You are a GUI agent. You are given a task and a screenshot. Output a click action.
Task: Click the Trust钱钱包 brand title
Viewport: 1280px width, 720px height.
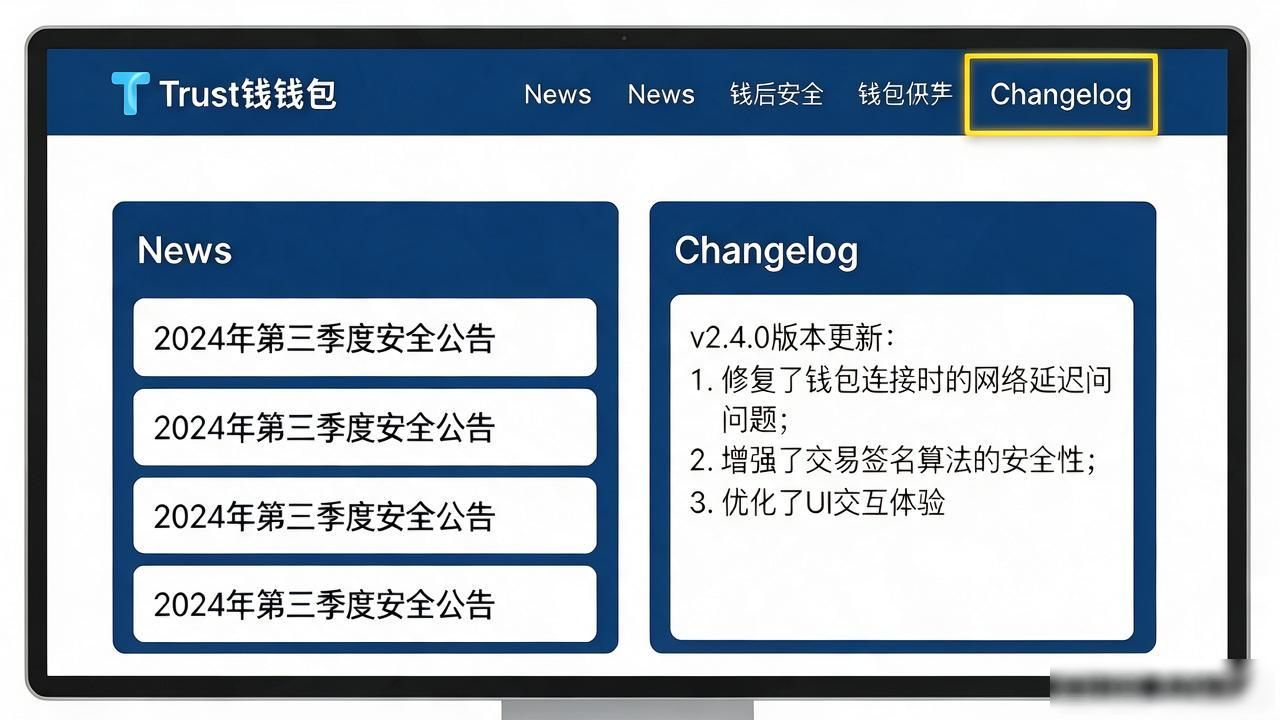tap(248, 94)
